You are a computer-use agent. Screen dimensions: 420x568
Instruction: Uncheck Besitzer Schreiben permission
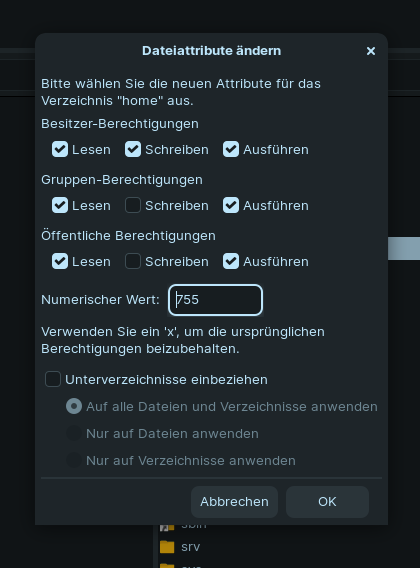[133, 149]
